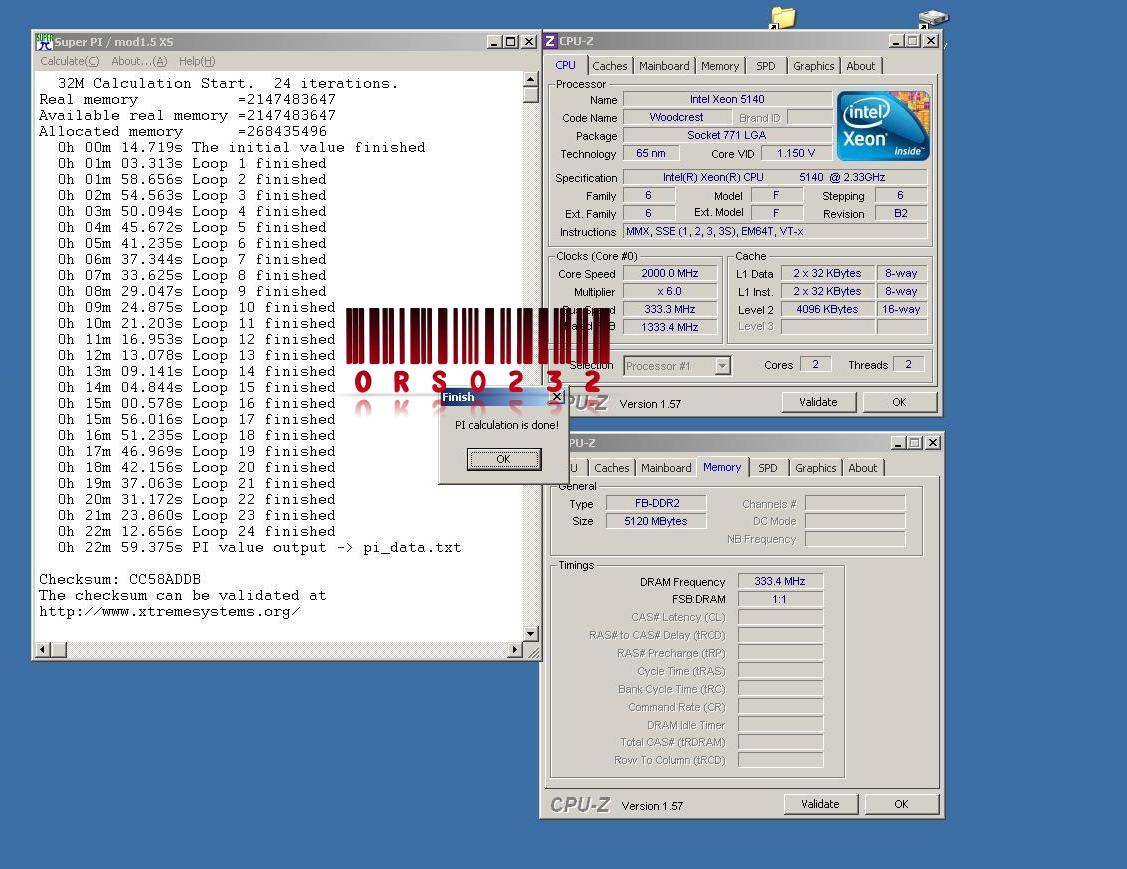
Task: Click the Core Speed value 2000.0 MHz
Action: point(670,273)
